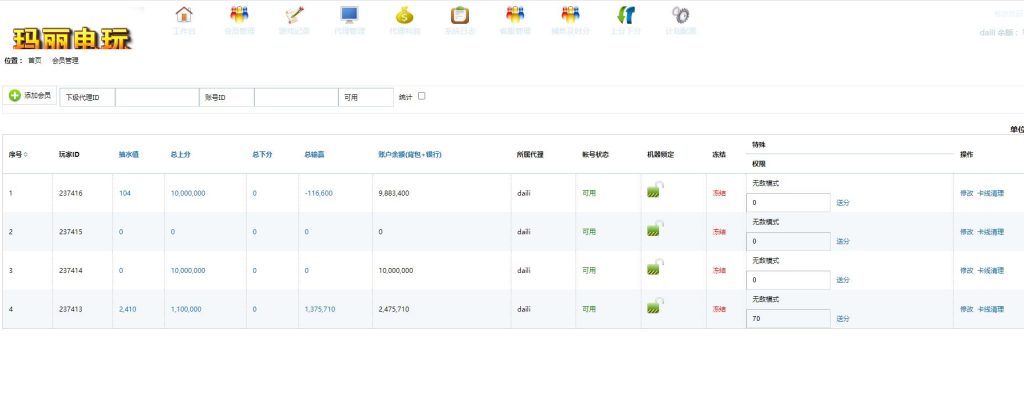Click 卡线清理 for player 237415
The height and width of the screenshot is (416, 1024).
[991, 232]
